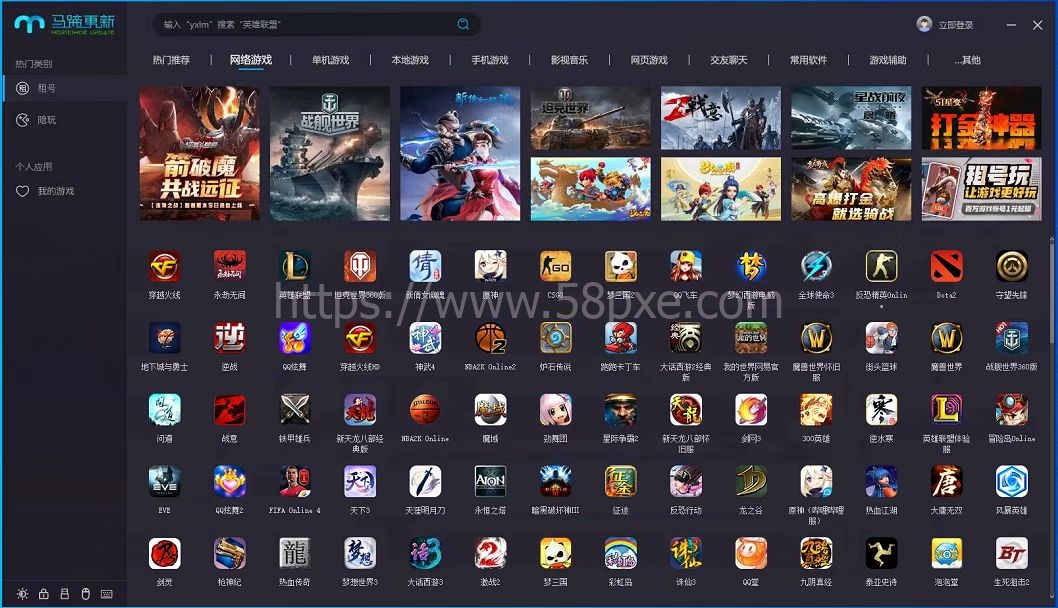Select the 街头篮球 game icon
The width and height of the screenshot is (1058, 608).
(881, 338)
